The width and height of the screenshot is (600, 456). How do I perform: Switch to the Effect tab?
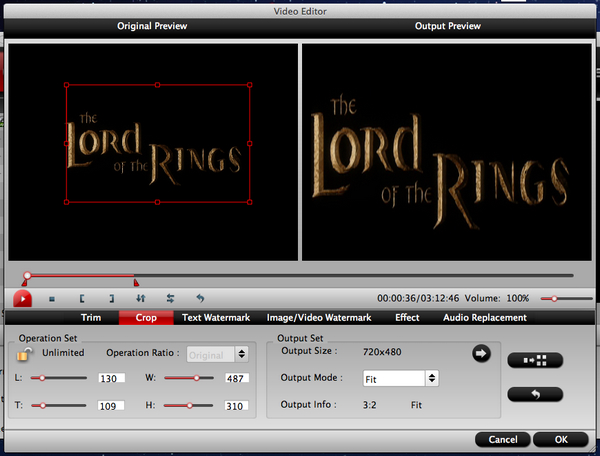(x=407, y=318)
